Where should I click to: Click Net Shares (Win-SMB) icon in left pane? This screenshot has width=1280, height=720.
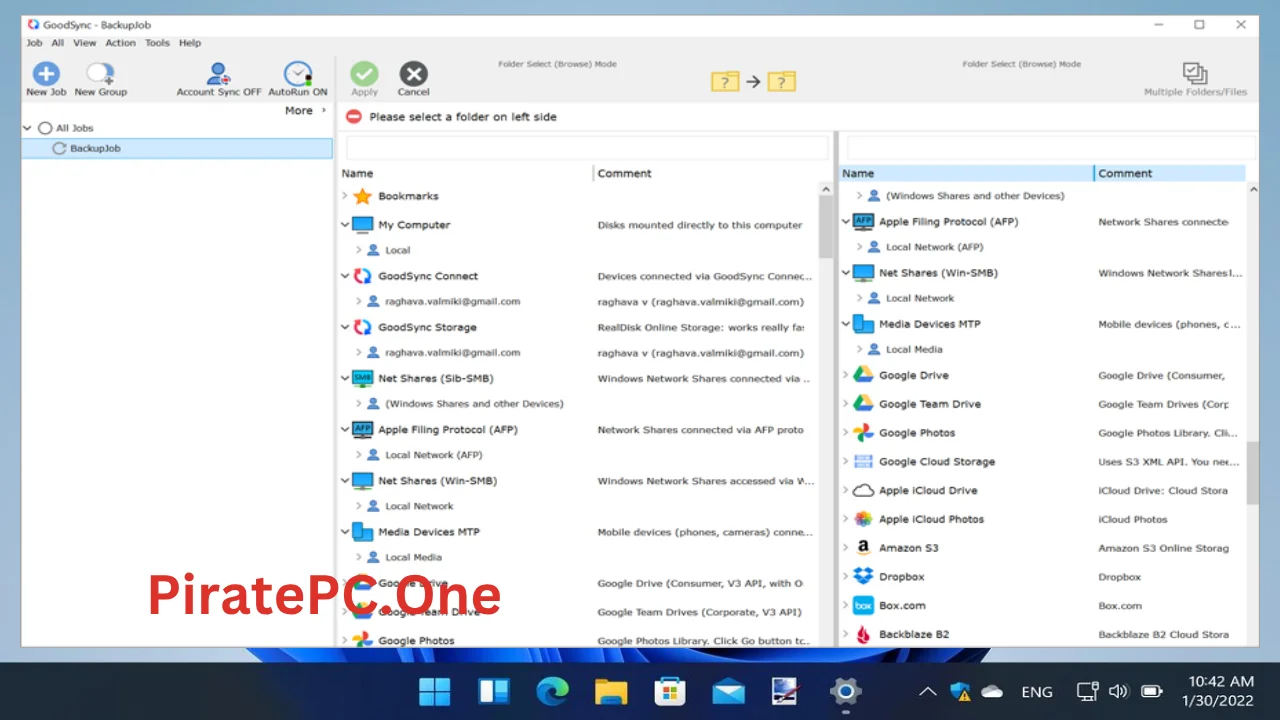(362, 481)
